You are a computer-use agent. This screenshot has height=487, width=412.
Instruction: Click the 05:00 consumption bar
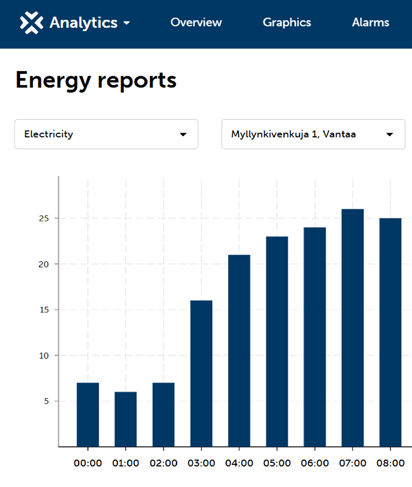pos(277,342)
